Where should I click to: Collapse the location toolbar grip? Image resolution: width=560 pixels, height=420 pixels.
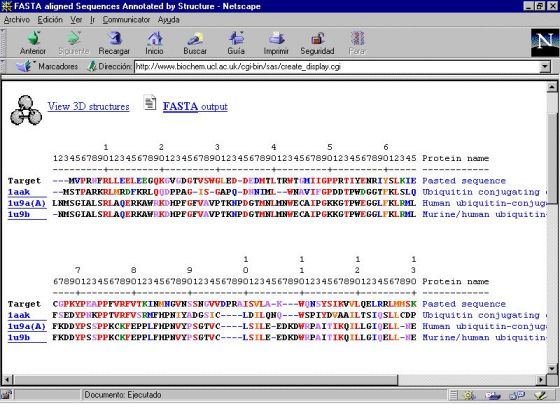click(3, 66)
